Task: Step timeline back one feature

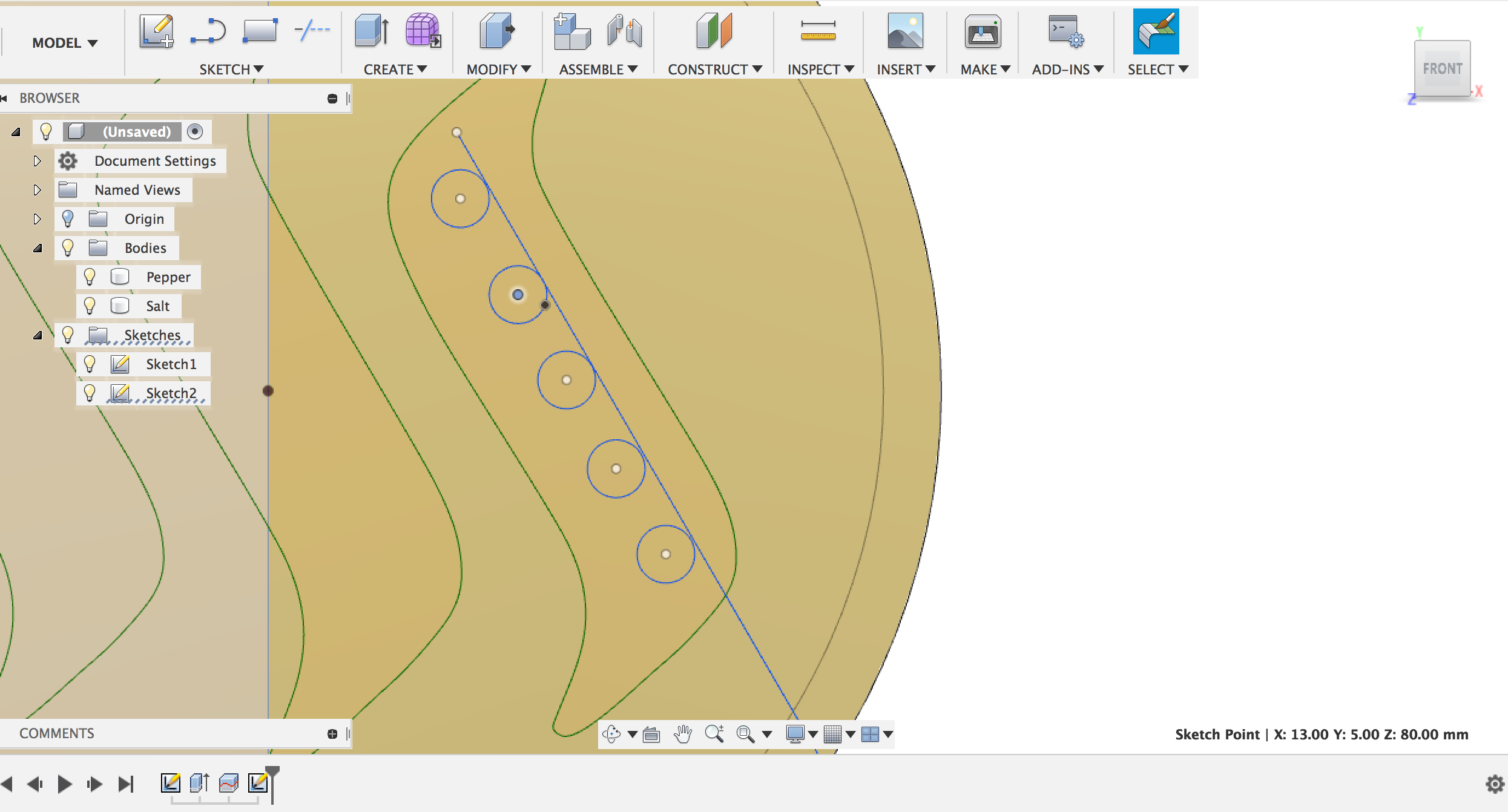Action: [x=35, y=784]
